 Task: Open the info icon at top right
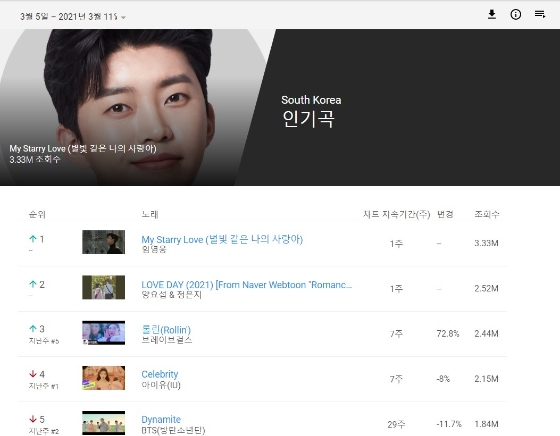(x=515, y=15)
